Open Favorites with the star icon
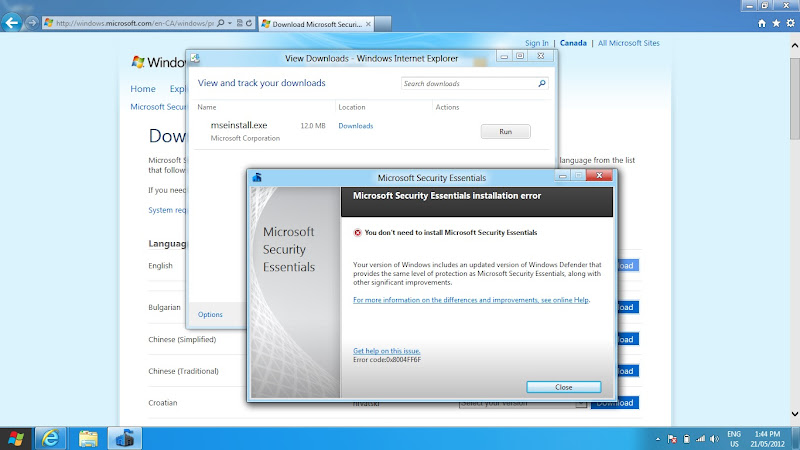The image size is (800, 450). tap(776, 23)
